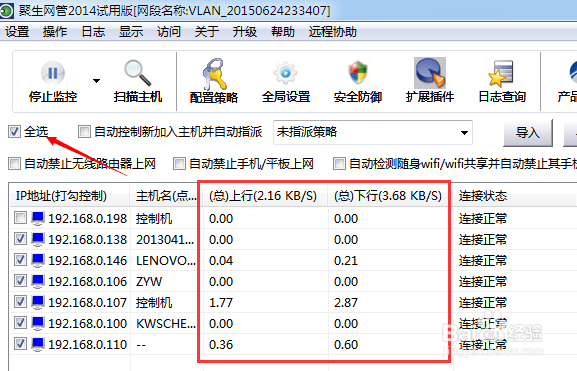The image size is (577, 371).
Task: Click upload value 0.04
Action: pyautogui.click(x=221, y=261)
